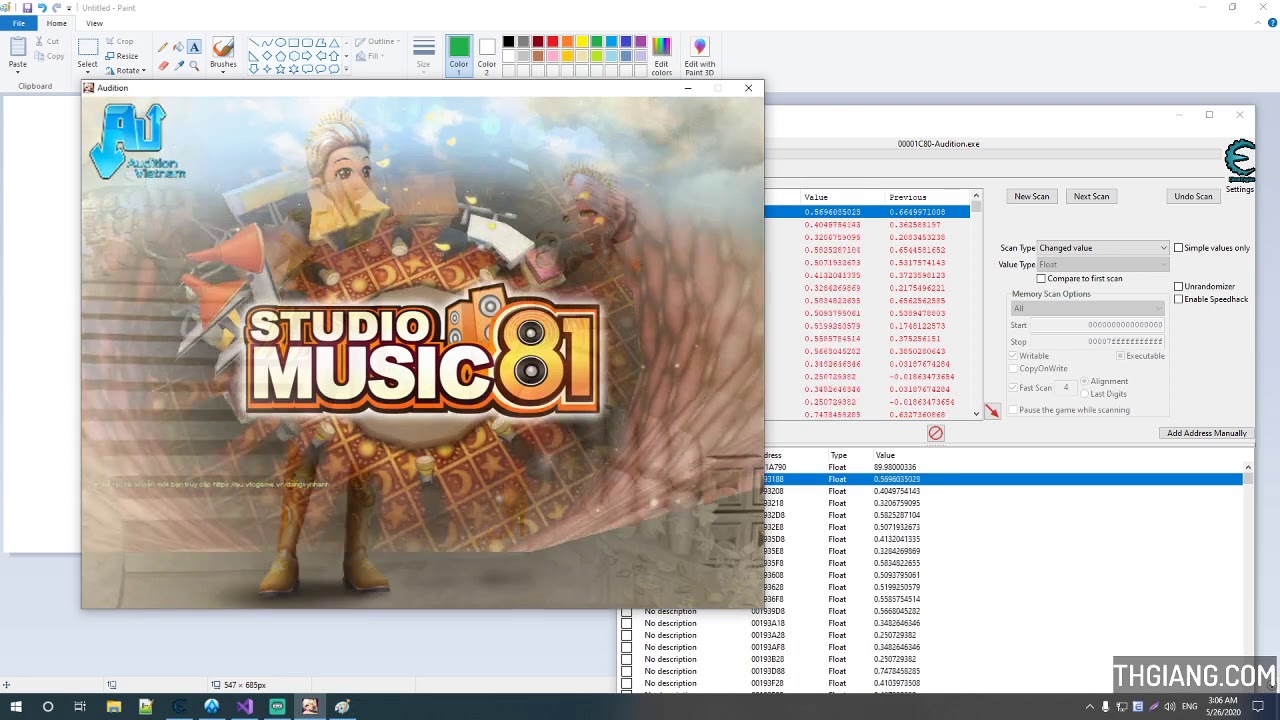Tick checkbox for address 00193AF8 row
This screenshot has height=720, width=1280.
point(626,647)
